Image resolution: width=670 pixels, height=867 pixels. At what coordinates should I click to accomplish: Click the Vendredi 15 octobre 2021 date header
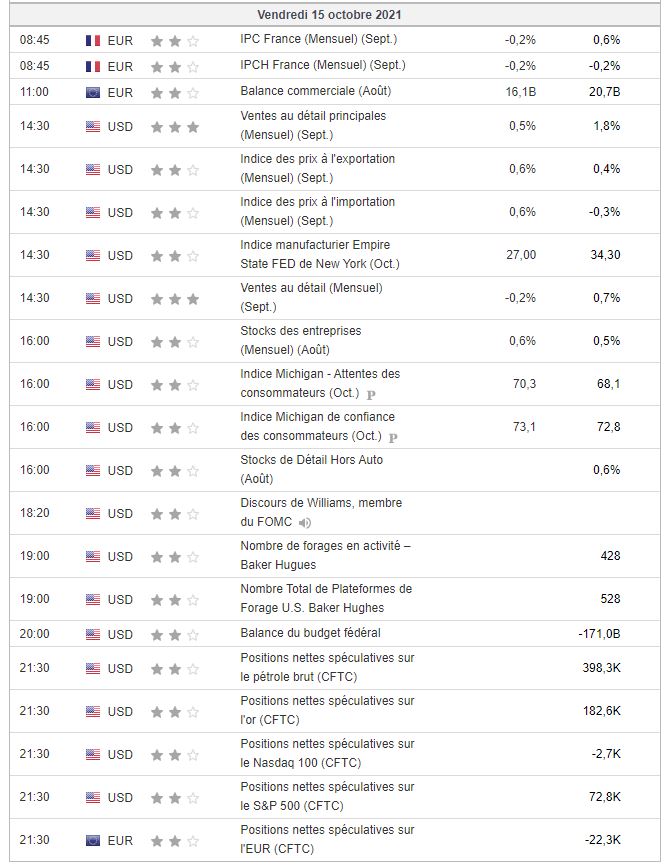330,15
